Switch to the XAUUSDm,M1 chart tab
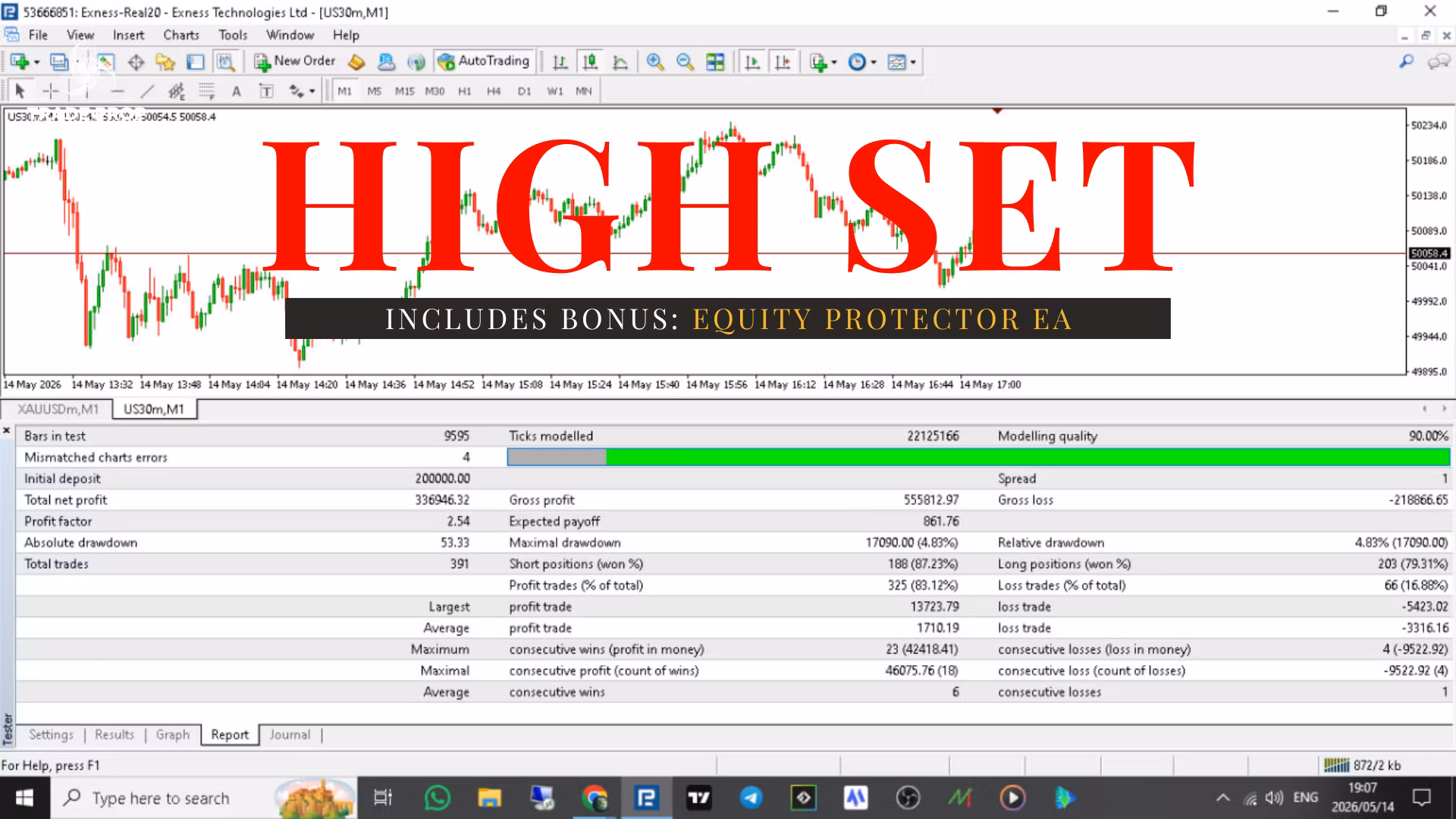Screen dimensions: 1456x819 click(x=58, y=409)
